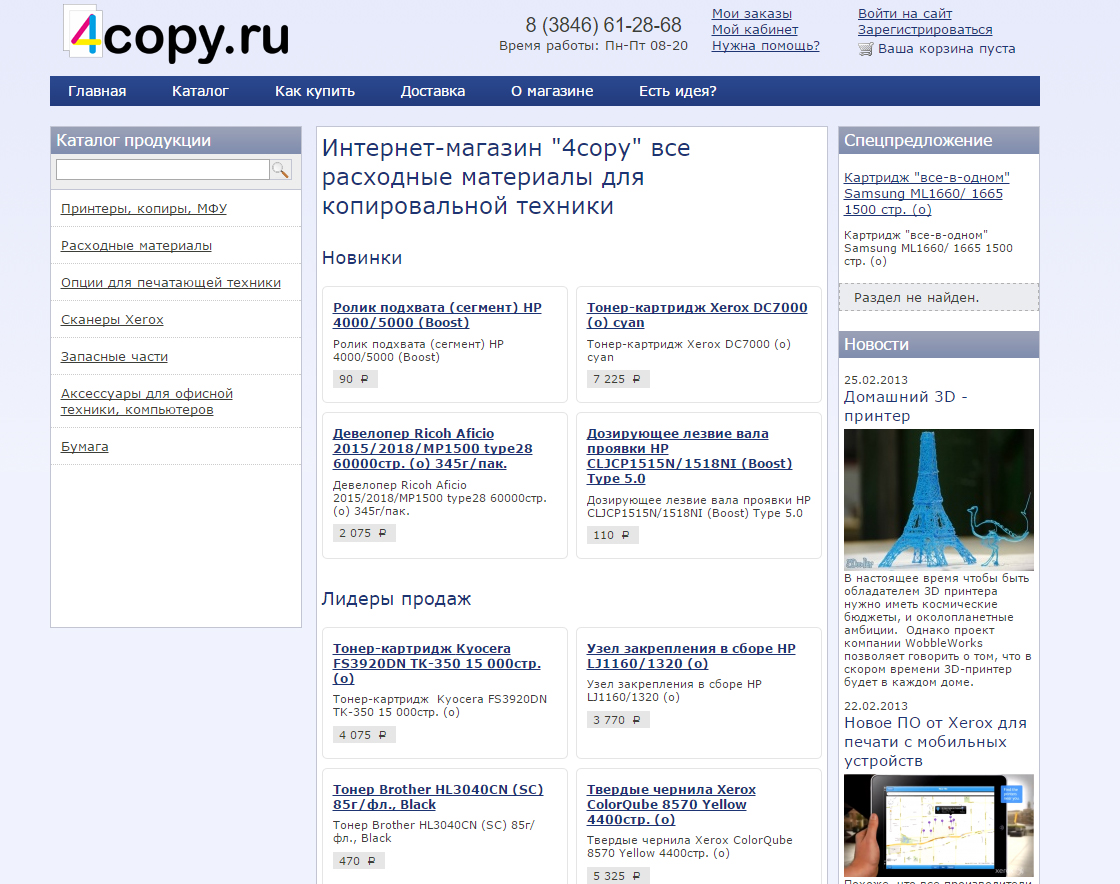This screenshot has width=1120, height=884.
Task: Click the phone number 8 (3846) 61-28-68
Action: [604, 25]
